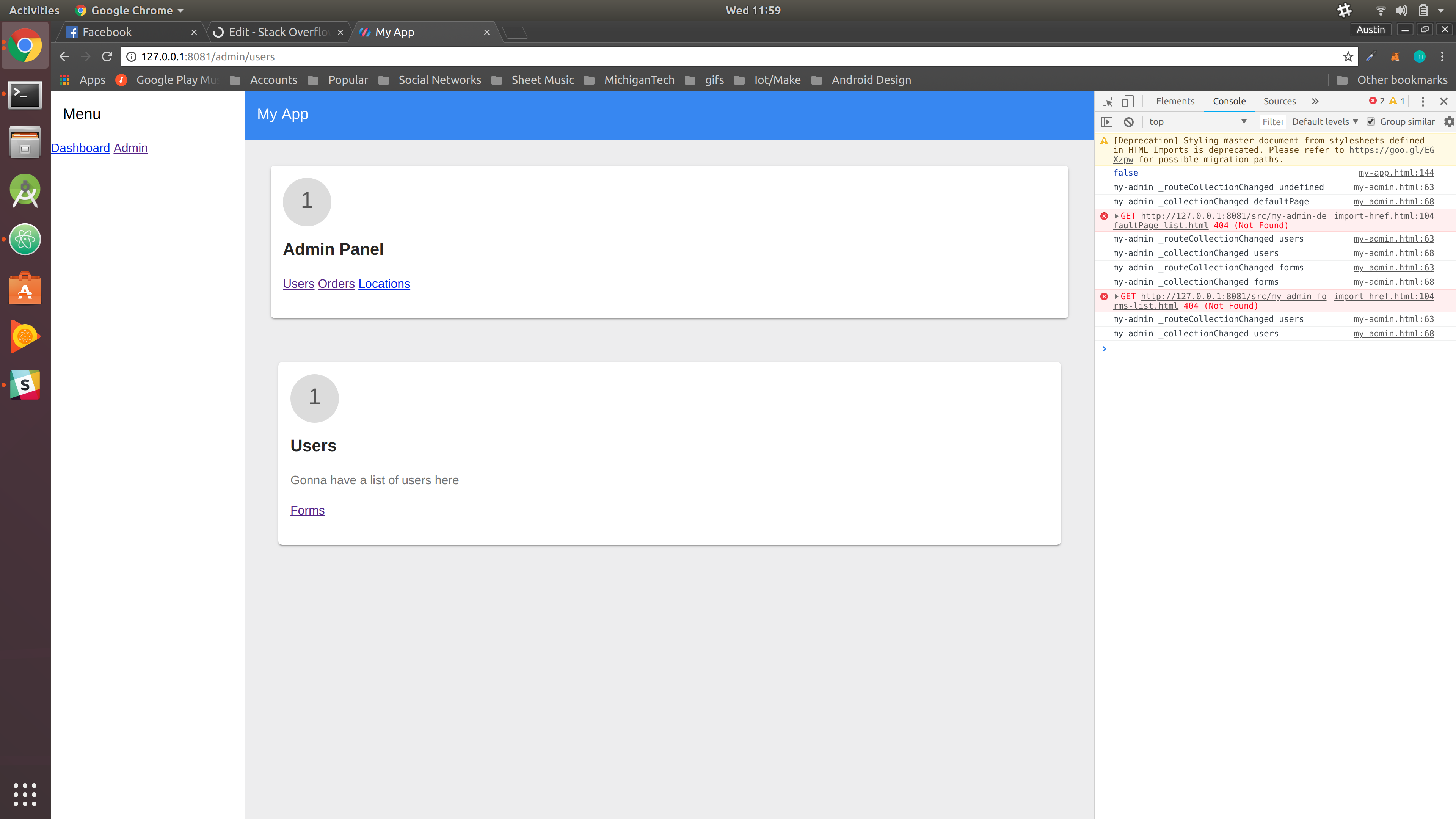This screenshot has width=1456, height=819.
Task: Open the Orders link in Admin Panel
Action: pos(336,284)
